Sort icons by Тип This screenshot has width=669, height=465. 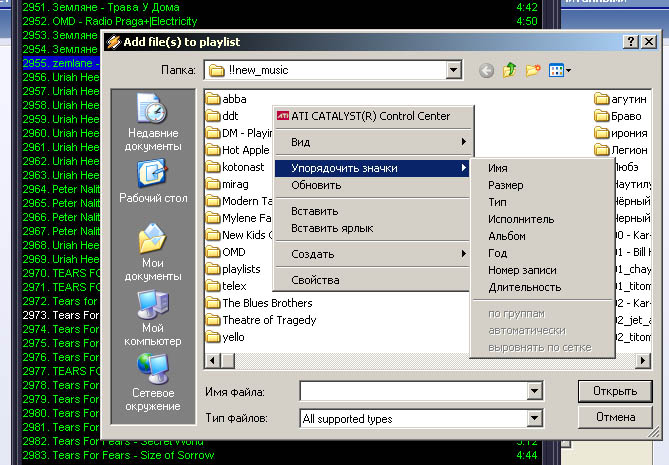tap(542, 202)
